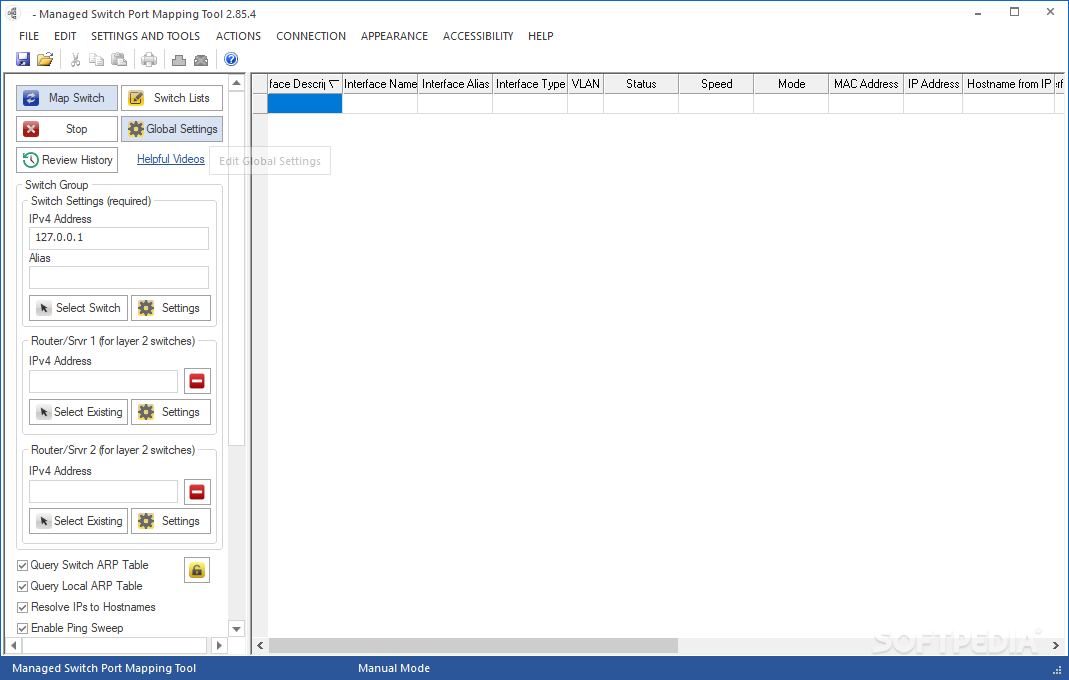The height and width of the screenshot is (680, 1069).
Task: Click the Interface Type column header
Action: pos(530,84)
